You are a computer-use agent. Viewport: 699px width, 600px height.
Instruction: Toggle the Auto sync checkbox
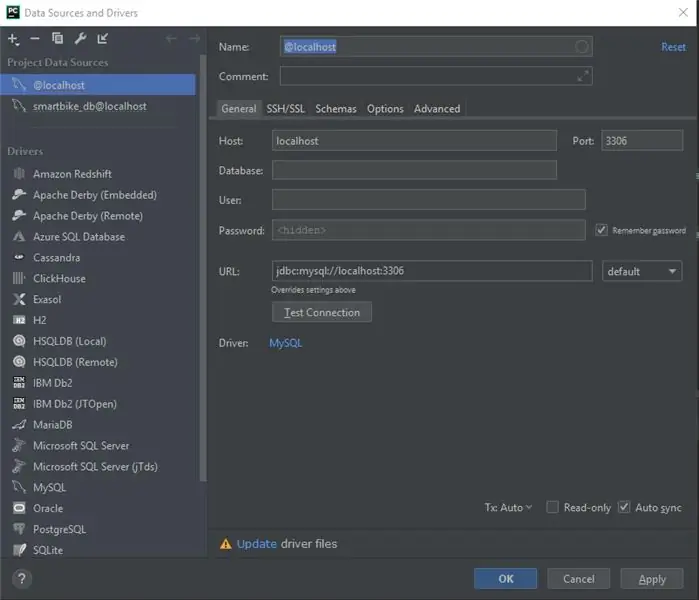[624, 507]
